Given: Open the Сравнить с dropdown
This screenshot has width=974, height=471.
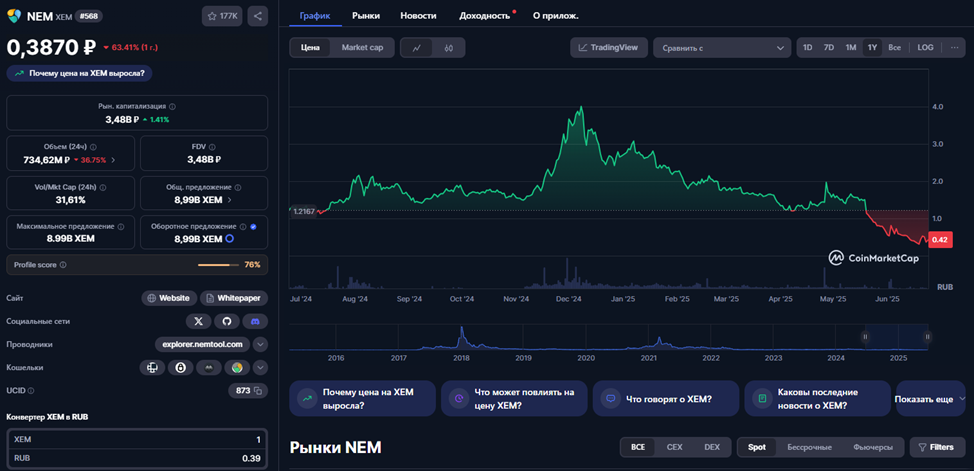Looking at the screenshot, I should [x=722, y=48].
